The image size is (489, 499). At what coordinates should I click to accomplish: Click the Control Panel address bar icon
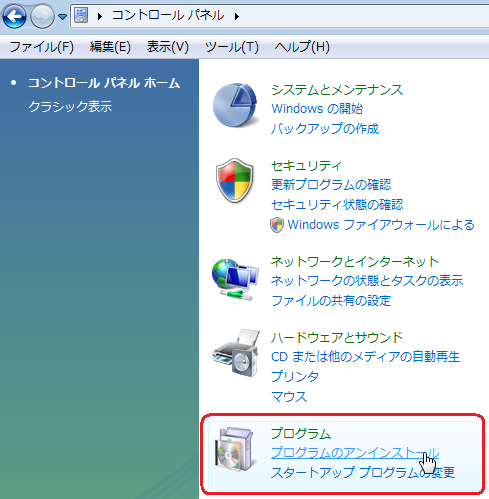81,16
